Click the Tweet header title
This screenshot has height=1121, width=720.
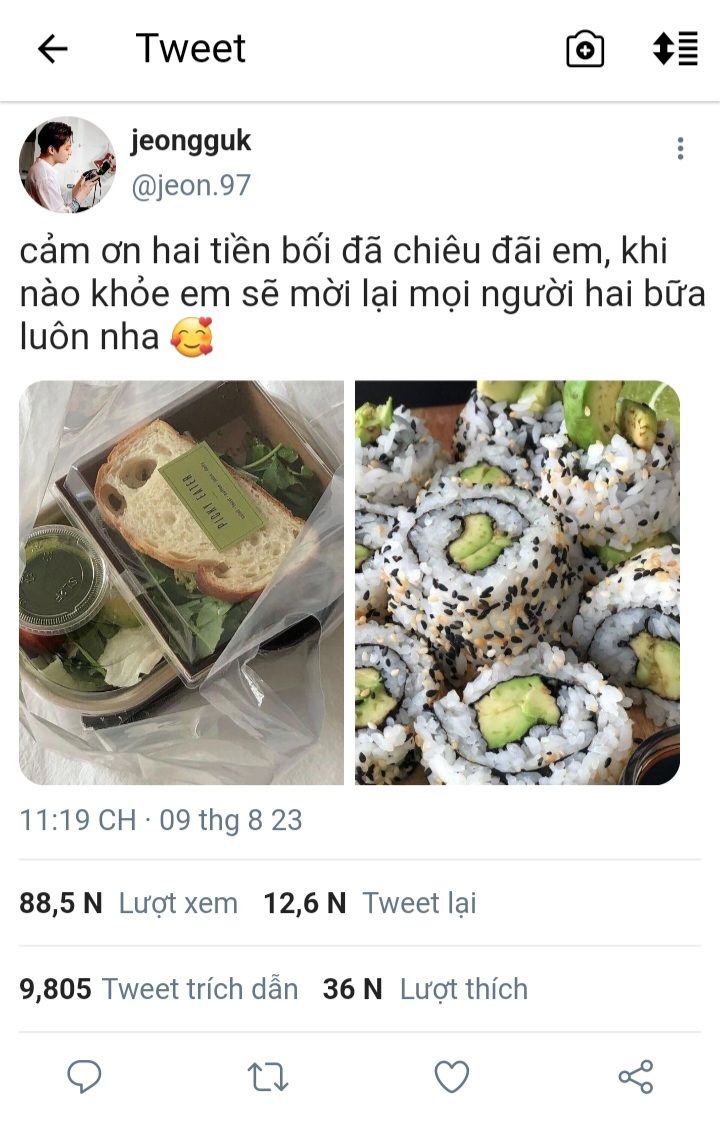(191, 49)
